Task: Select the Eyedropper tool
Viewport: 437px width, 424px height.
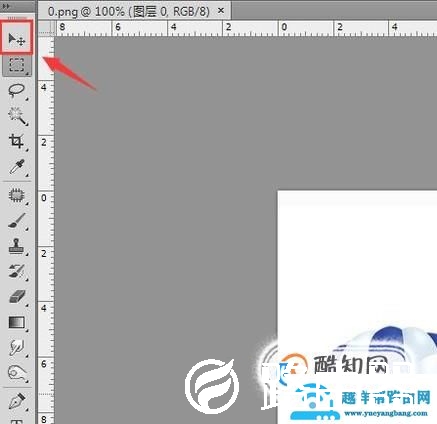Action: point(17,167)
